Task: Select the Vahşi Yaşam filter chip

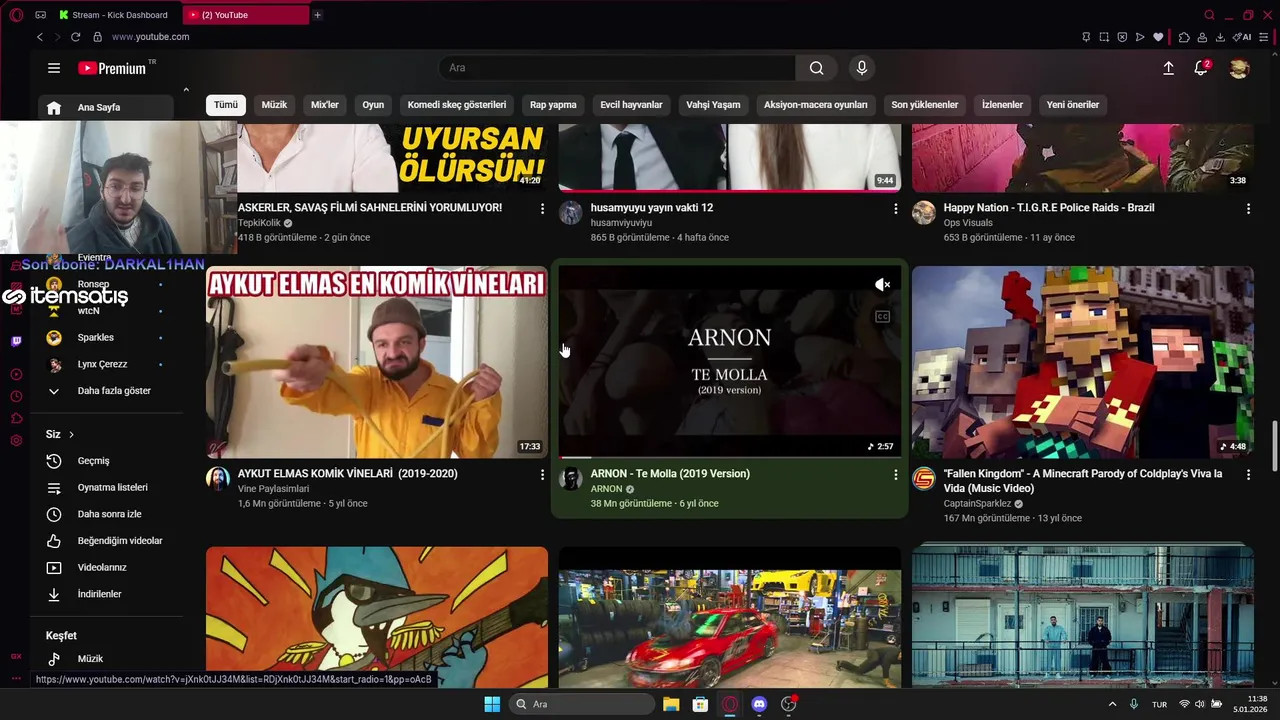Action: [x=713, y=105]
